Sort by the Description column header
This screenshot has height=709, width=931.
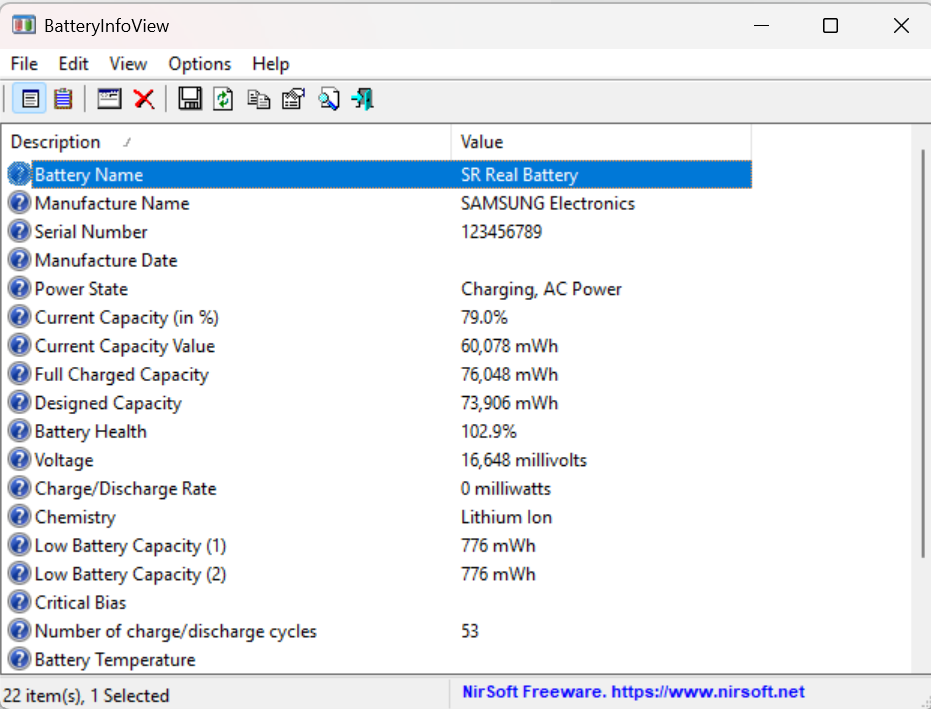226,142
